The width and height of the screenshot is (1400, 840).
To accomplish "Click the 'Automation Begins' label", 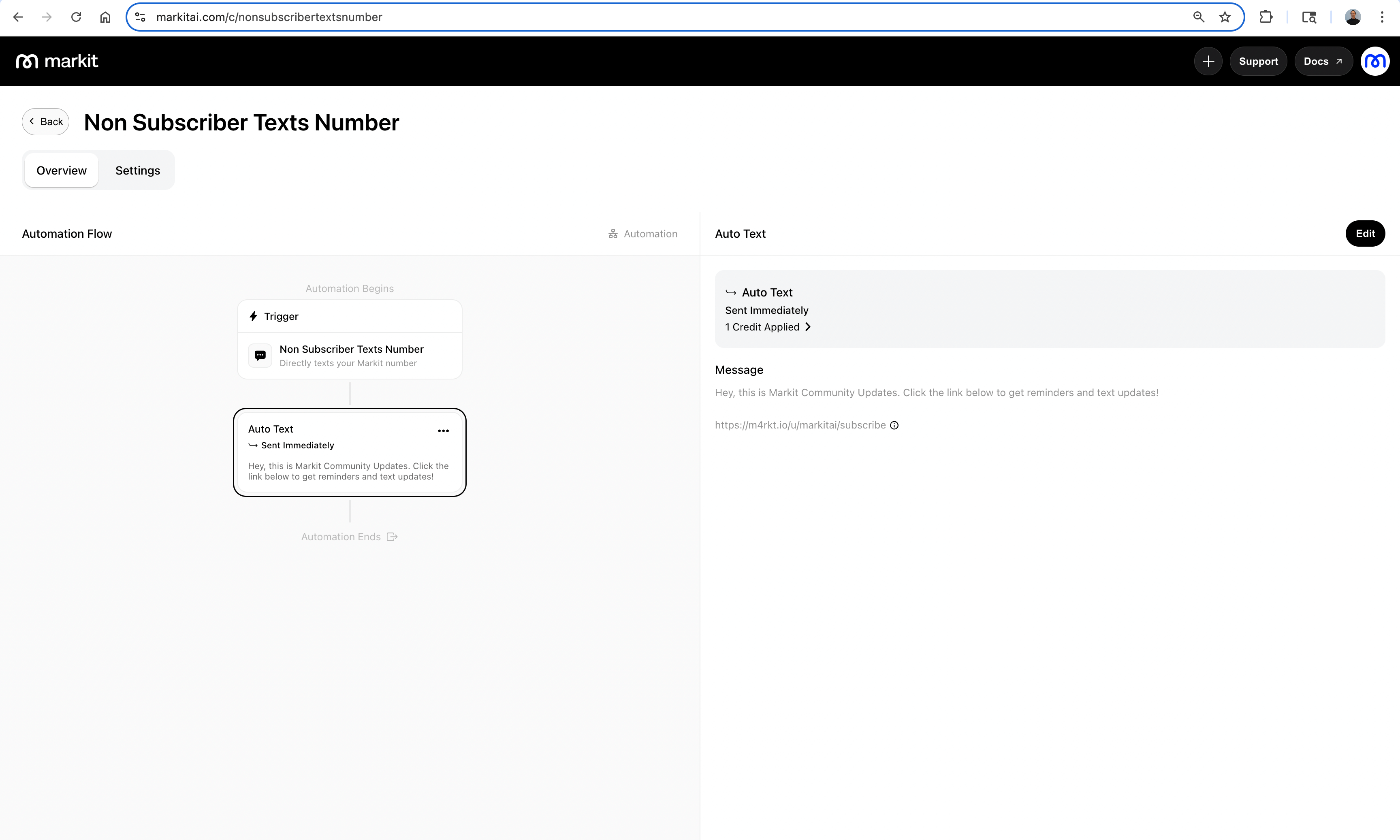I will (350, 288).
